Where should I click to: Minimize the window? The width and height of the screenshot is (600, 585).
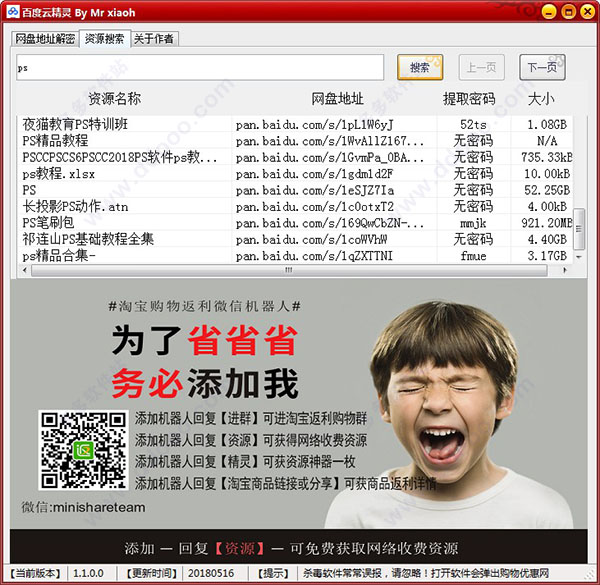click(x=549, y=12)
